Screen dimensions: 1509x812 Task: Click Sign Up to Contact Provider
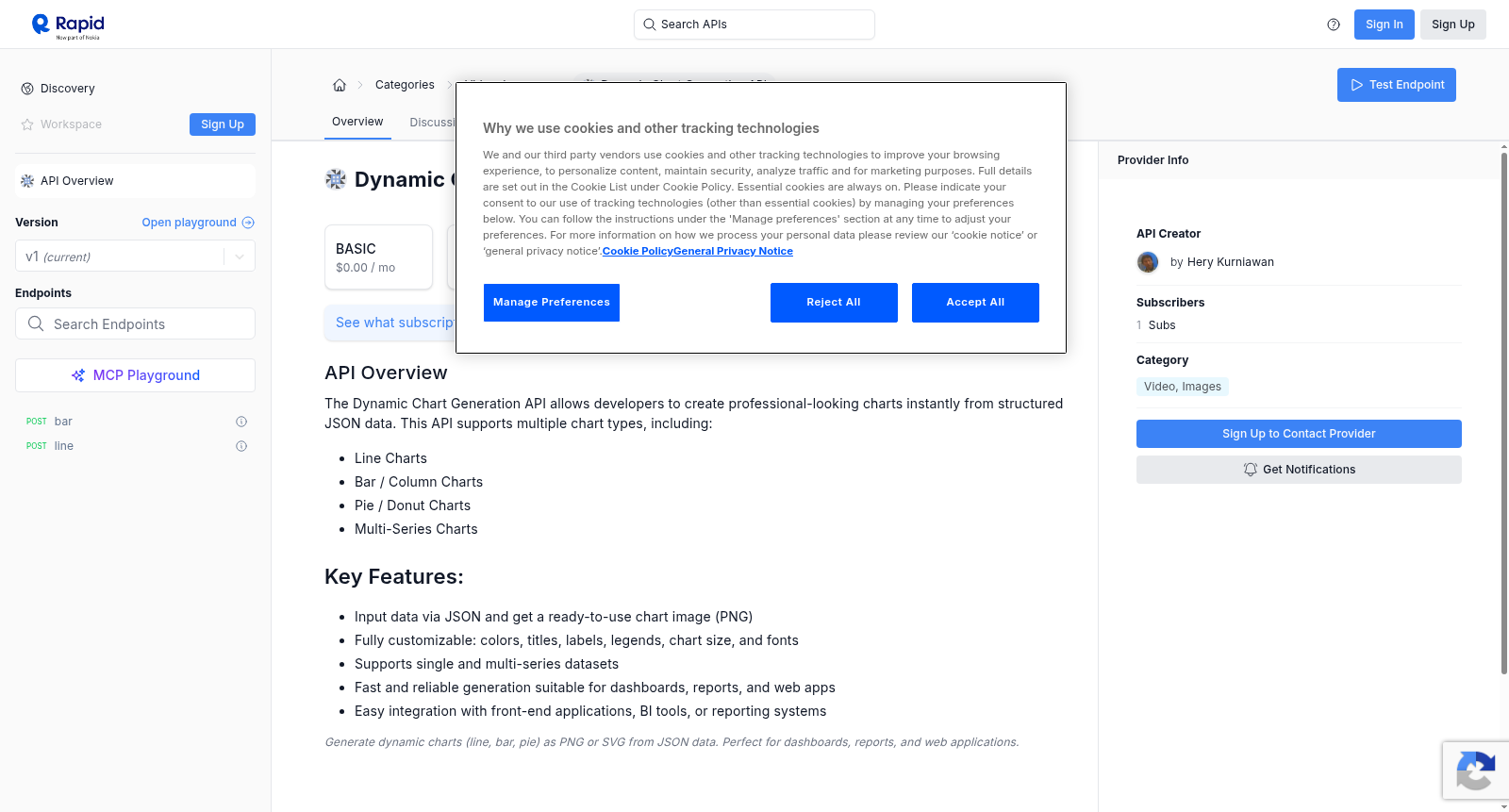(x=1299, y=434)
